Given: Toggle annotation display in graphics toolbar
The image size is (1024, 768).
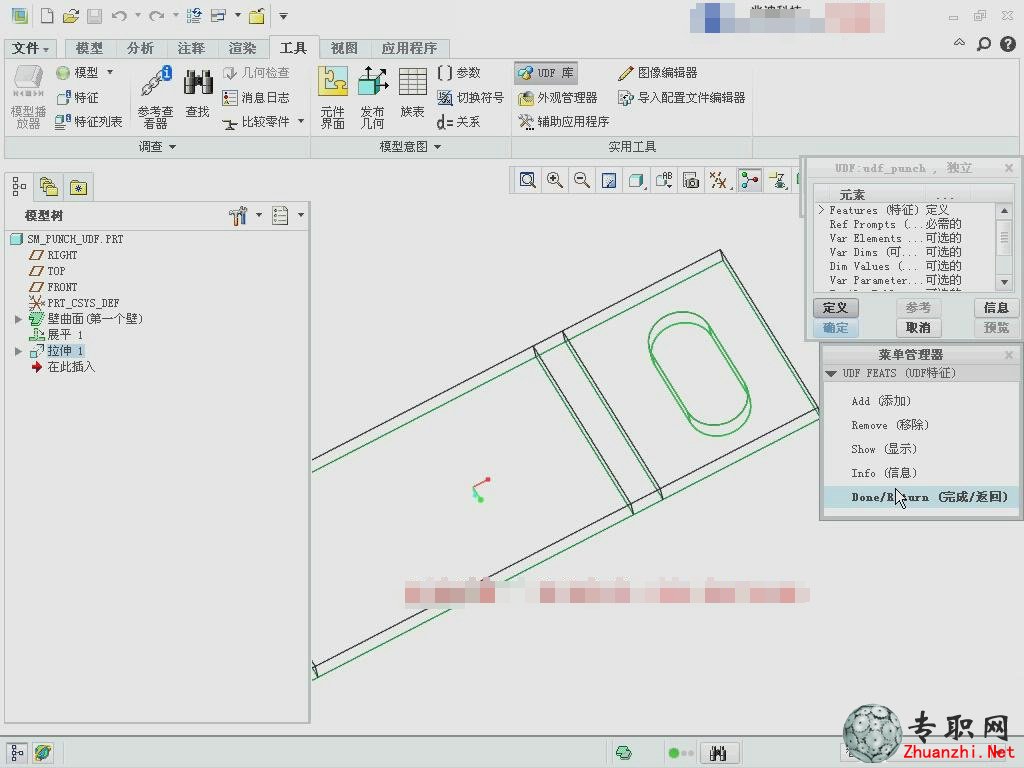Looking at the screenshot, I should pos(777,180).
